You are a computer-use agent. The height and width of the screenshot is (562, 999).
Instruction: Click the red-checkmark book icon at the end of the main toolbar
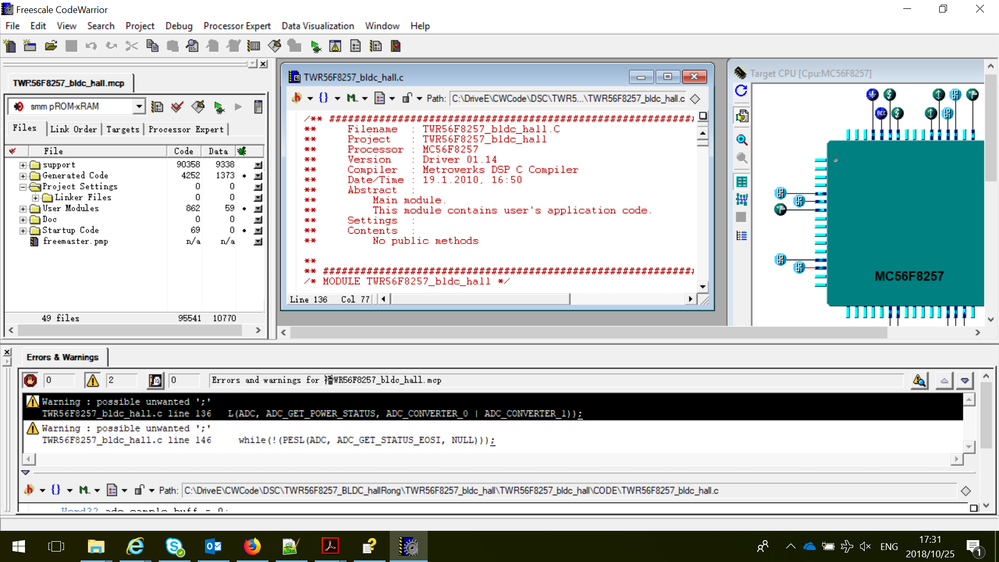[396, 46]
